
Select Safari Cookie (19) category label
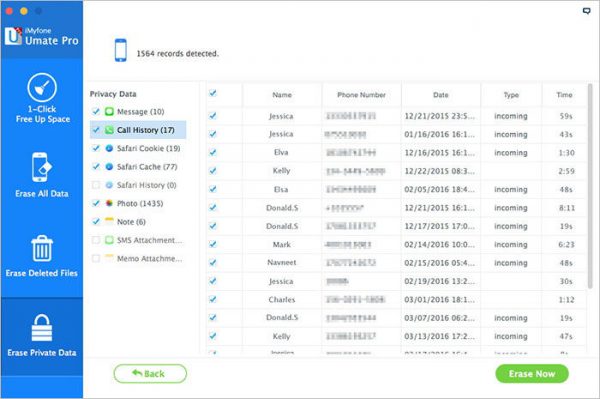click(148, 148)
